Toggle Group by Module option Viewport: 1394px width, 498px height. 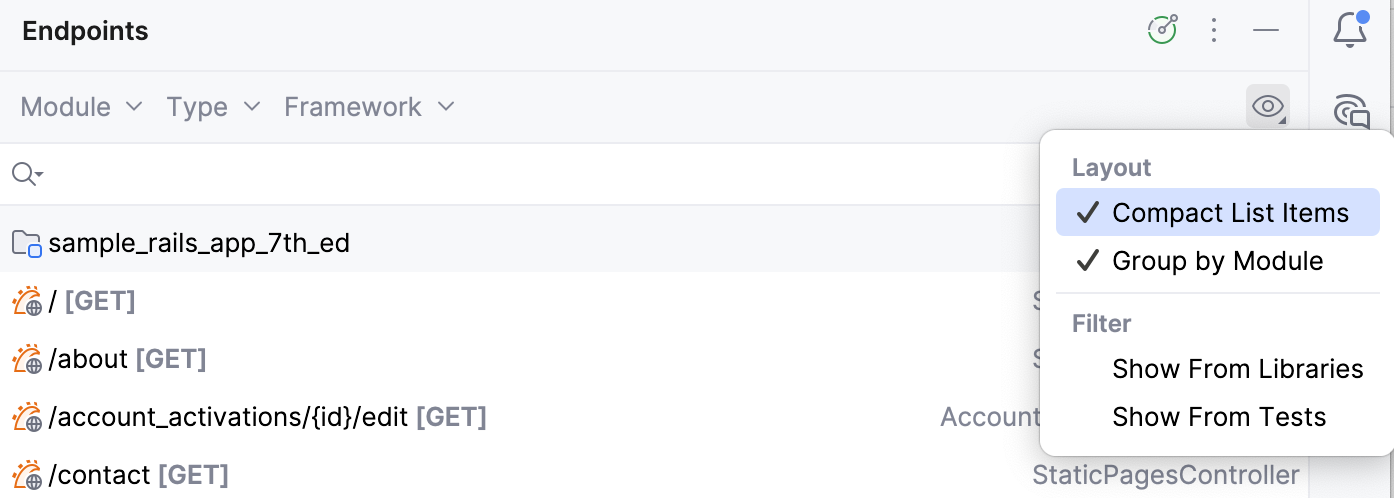1217,261
